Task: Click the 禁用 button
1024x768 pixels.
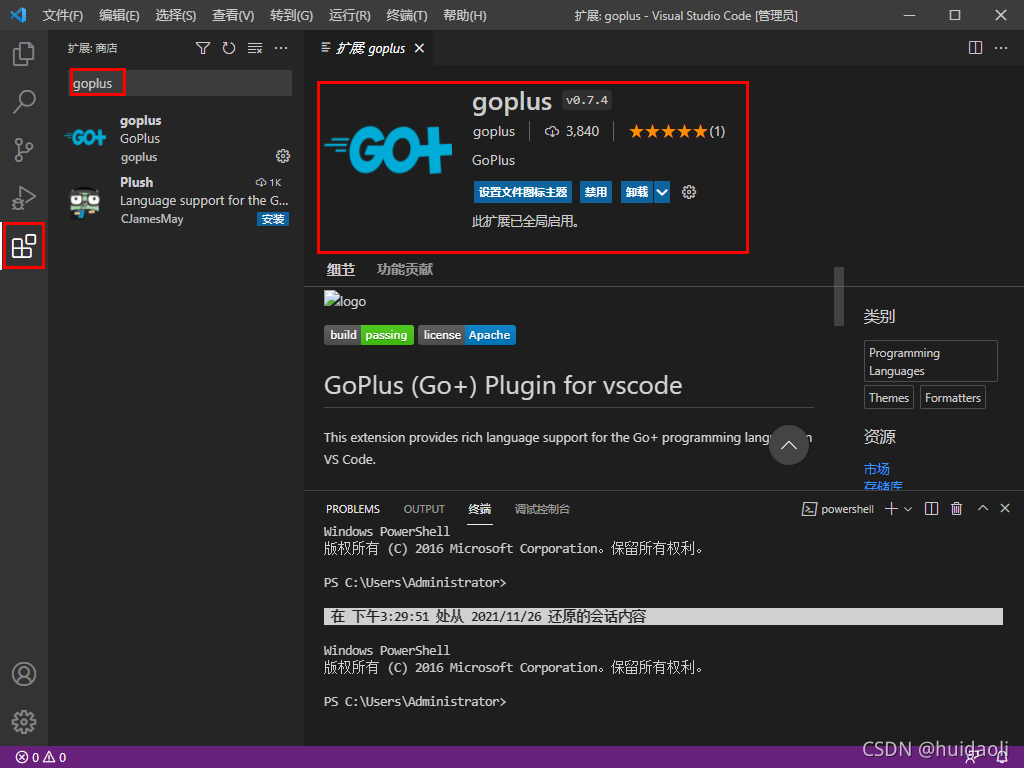Action: tap(596, 192)
